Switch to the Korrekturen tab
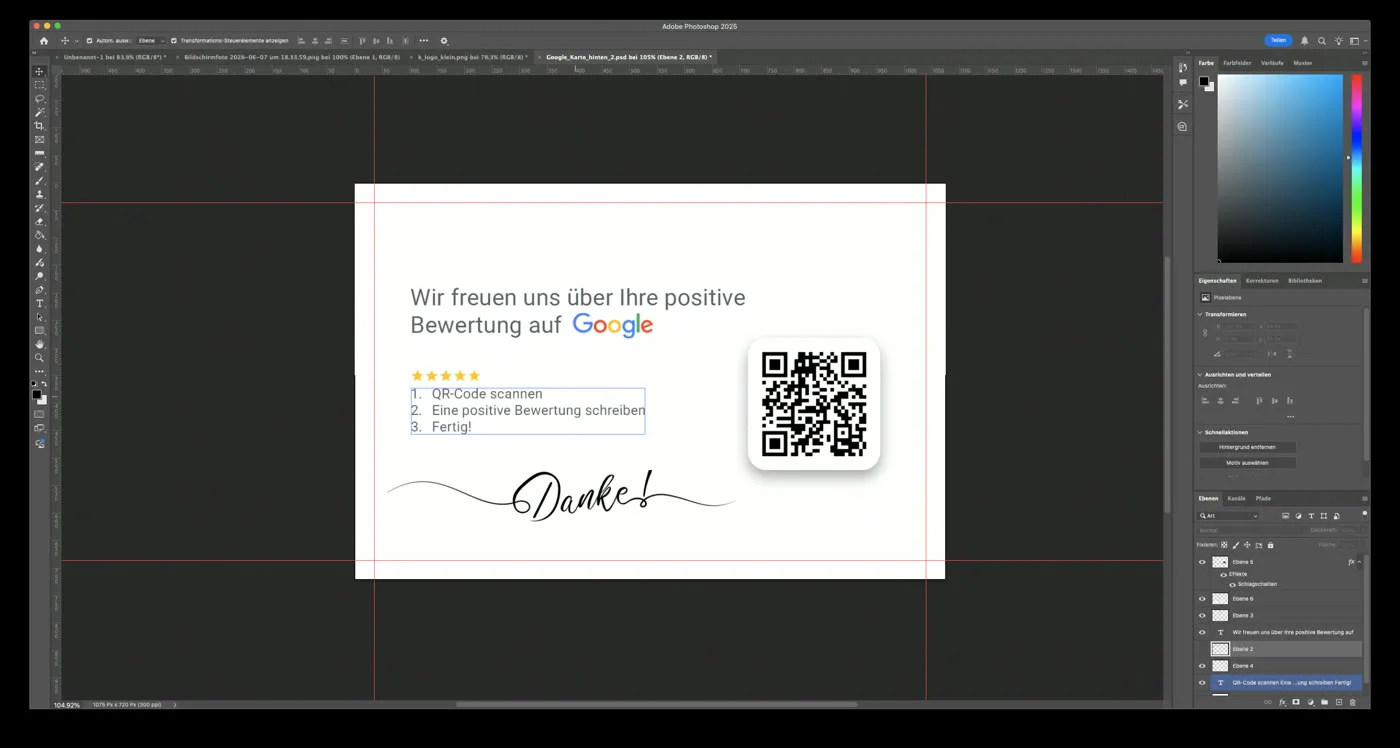The height and width of the screenshot is (748, 1400). click(x=1262, y=281)
